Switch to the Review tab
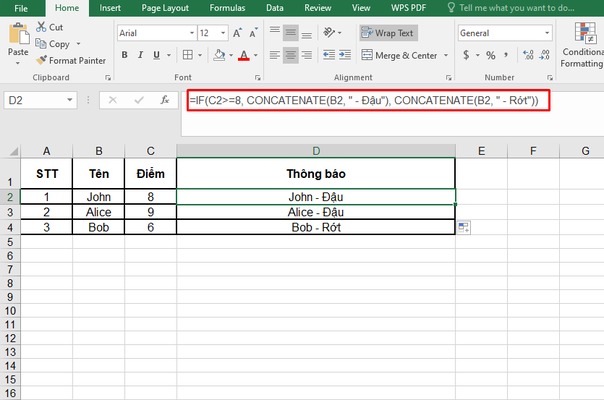 click(x=317, y=8)
